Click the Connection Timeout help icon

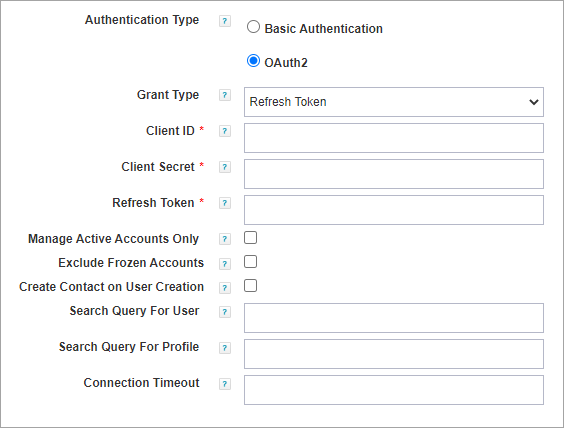click(x=225, y=384)
